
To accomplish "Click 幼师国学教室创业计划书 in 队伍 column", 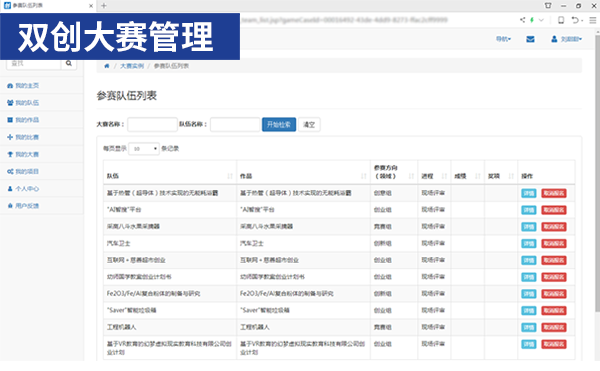I will (x=139, y=277).
